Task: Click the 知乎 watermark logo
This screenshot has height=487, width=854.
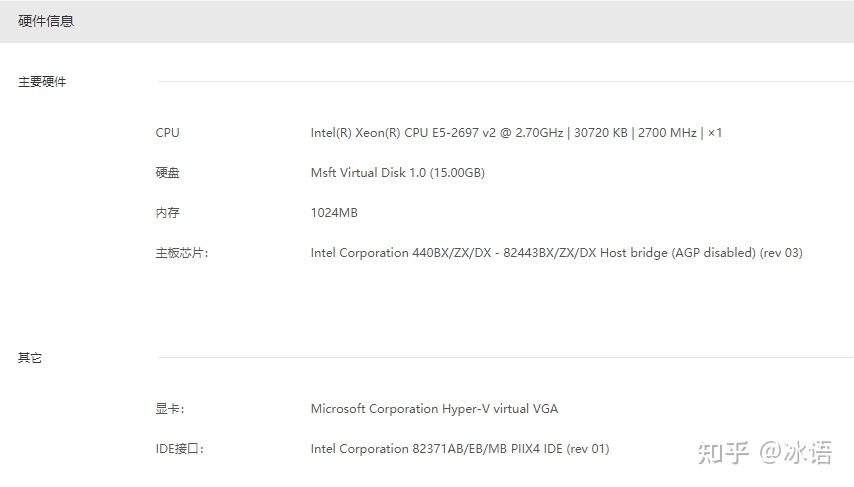Action: click(722, 453)
